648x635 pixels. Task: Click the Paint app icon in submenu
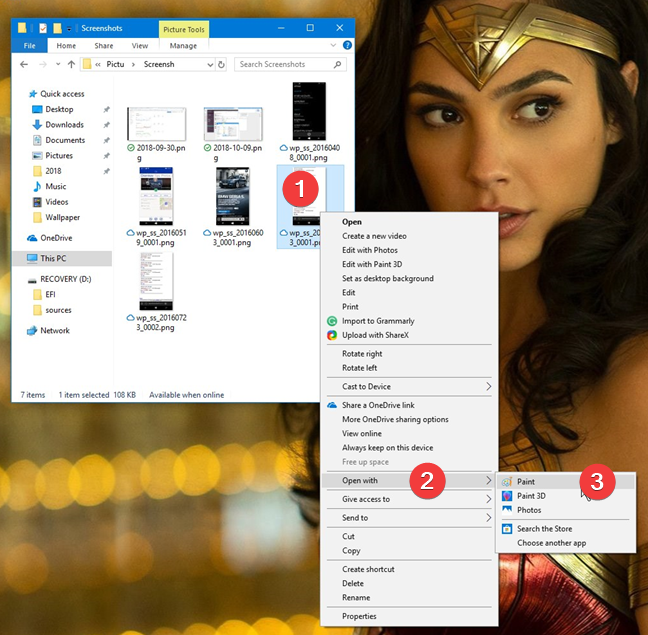click(x=507, y=482)
